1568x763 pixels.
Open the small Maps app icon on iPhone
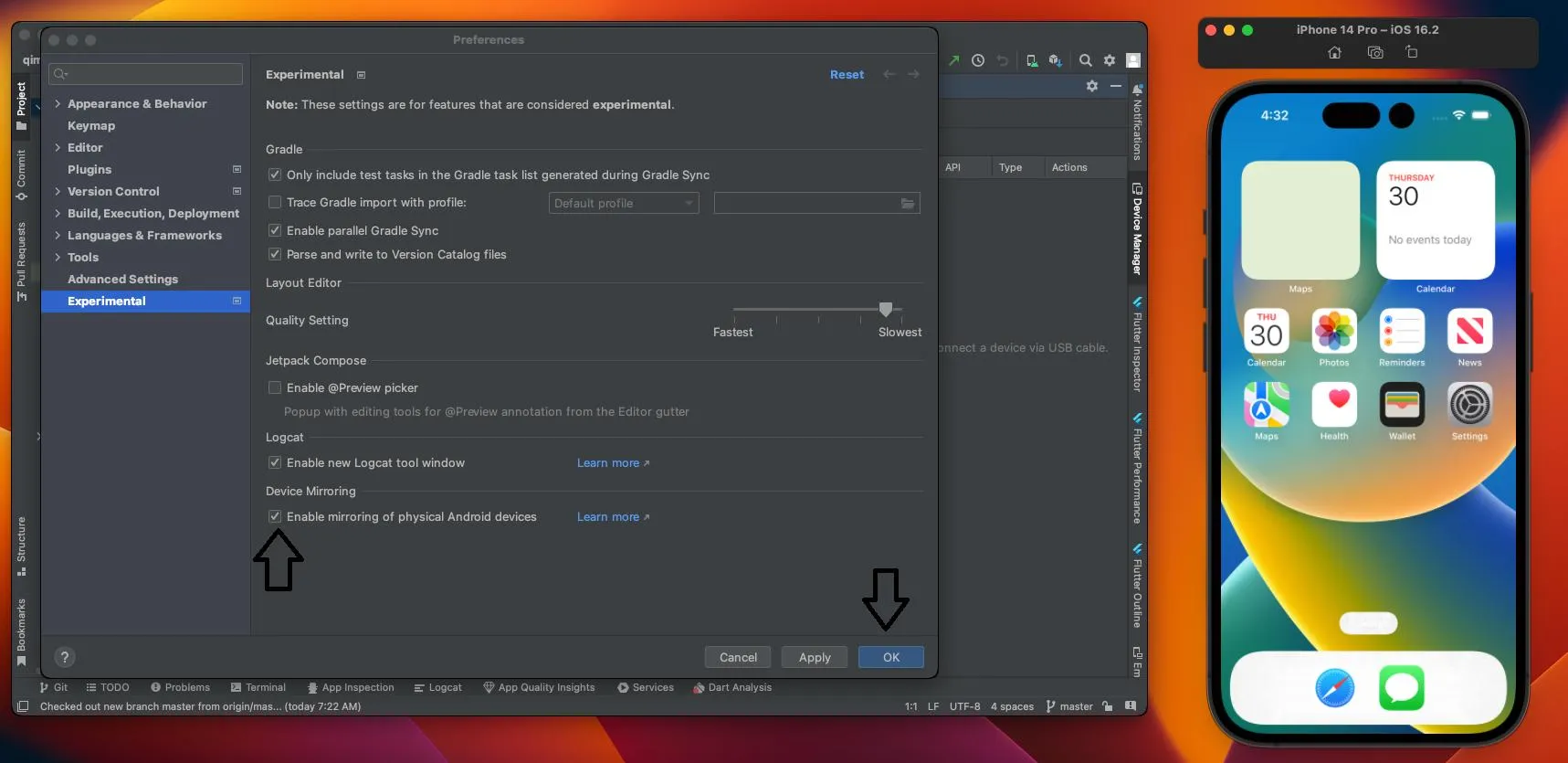[x=1267, y=404]
